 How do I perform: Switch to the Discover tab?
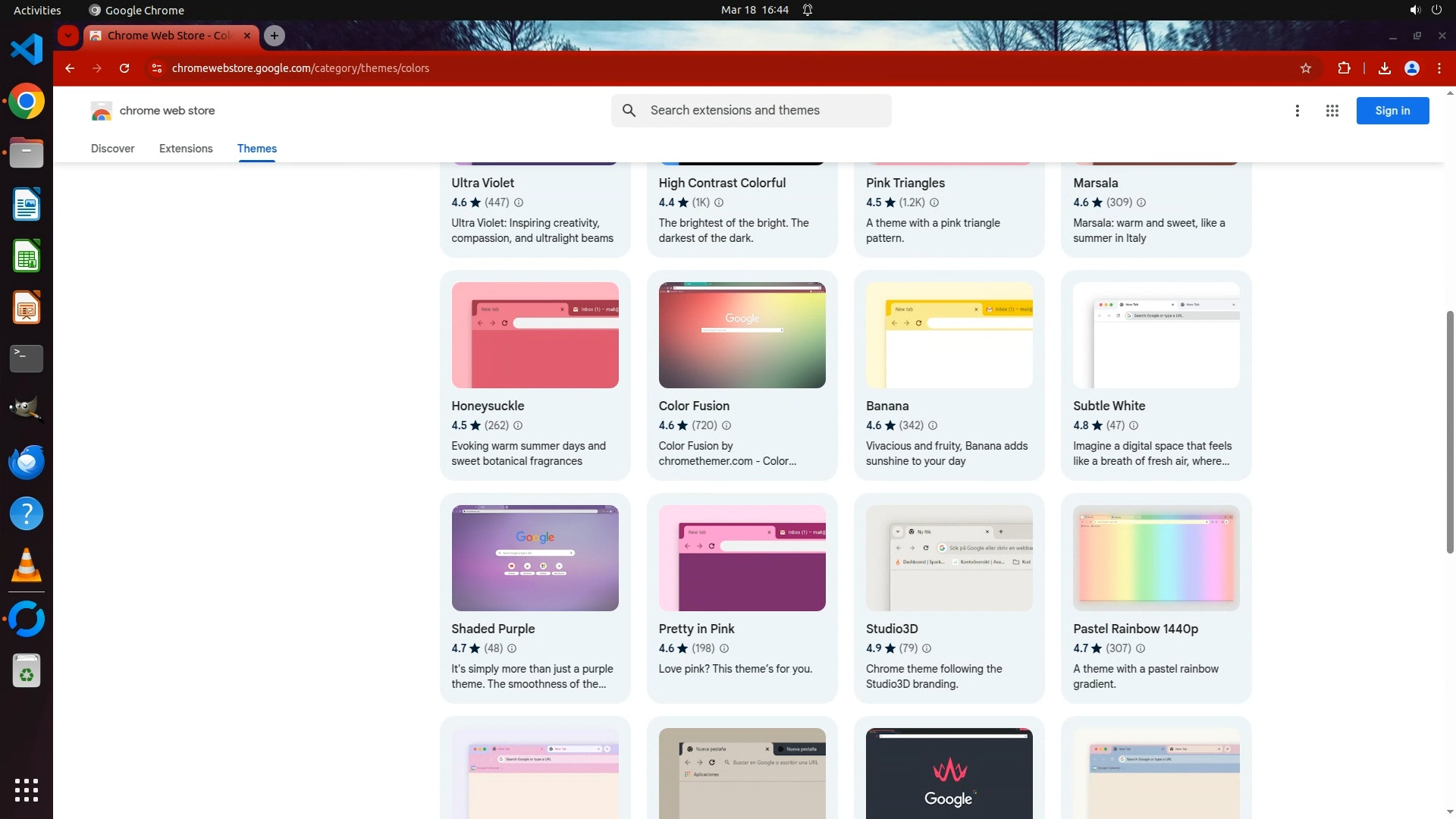pyautogui.click(x=112, y=149)
